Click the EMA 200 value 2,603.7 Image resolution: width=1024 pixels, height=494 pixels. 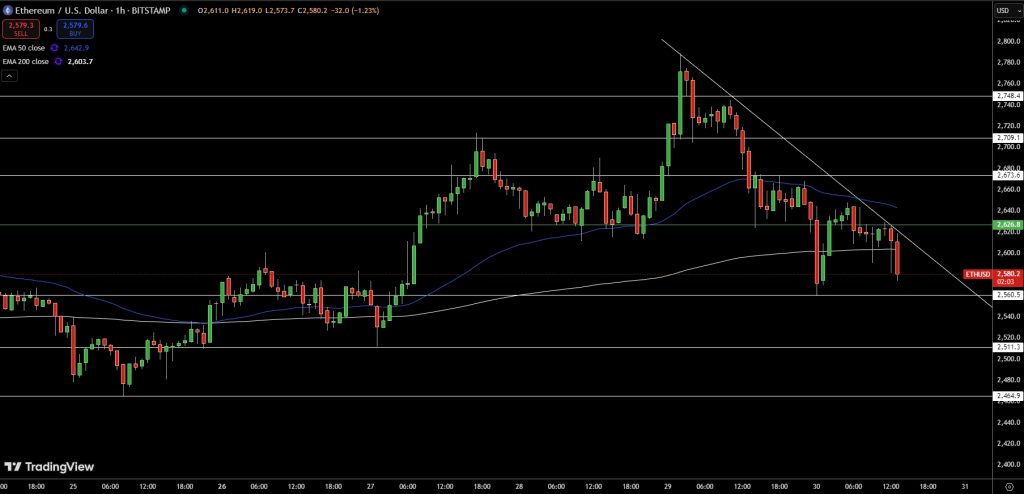80,61
